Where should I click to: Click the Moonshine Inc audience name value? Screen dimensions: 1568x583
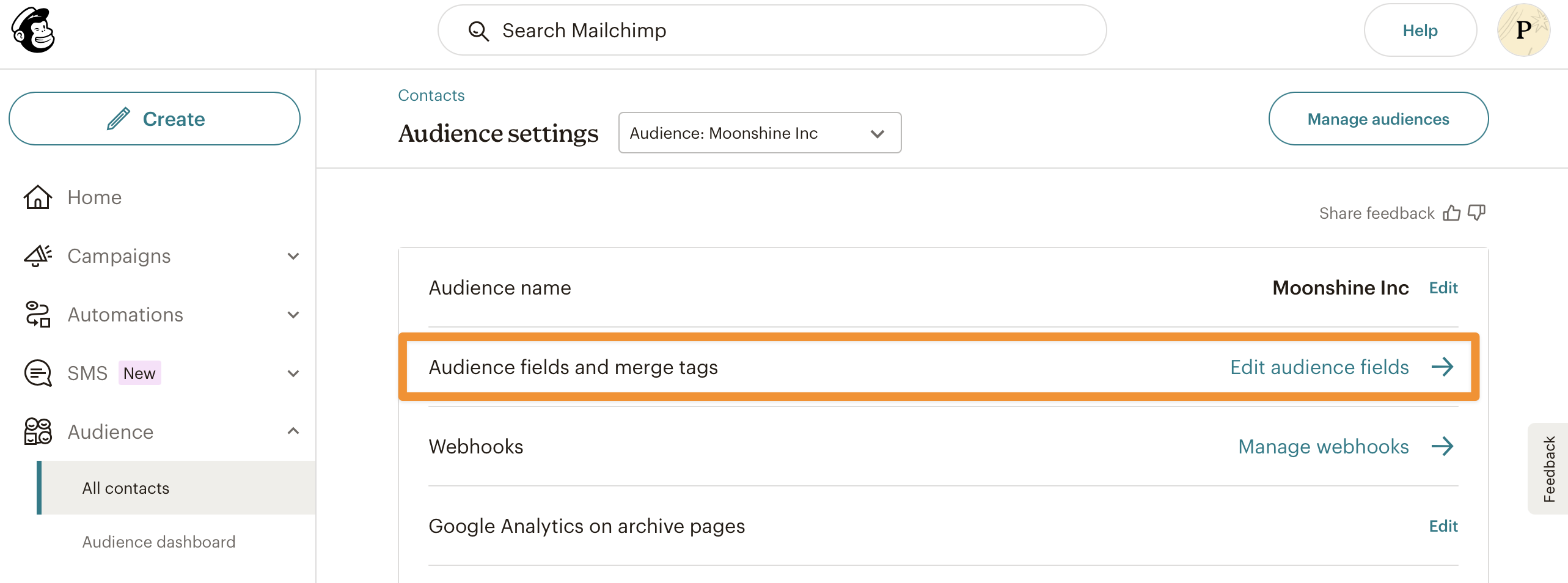tap(1341, 288)
